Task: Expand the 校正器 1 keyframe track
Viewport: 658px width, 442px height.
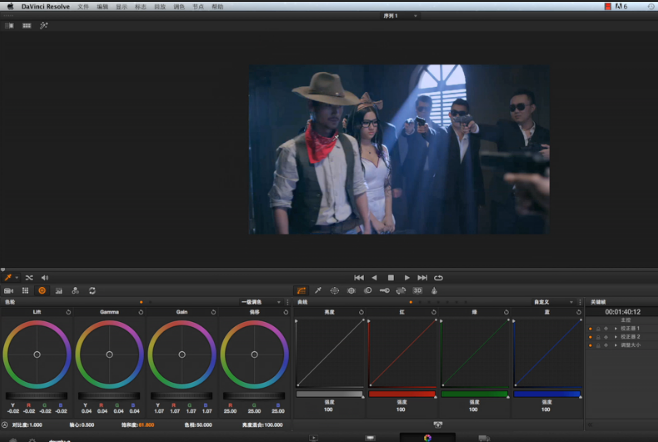Action: tap(616, 329)
